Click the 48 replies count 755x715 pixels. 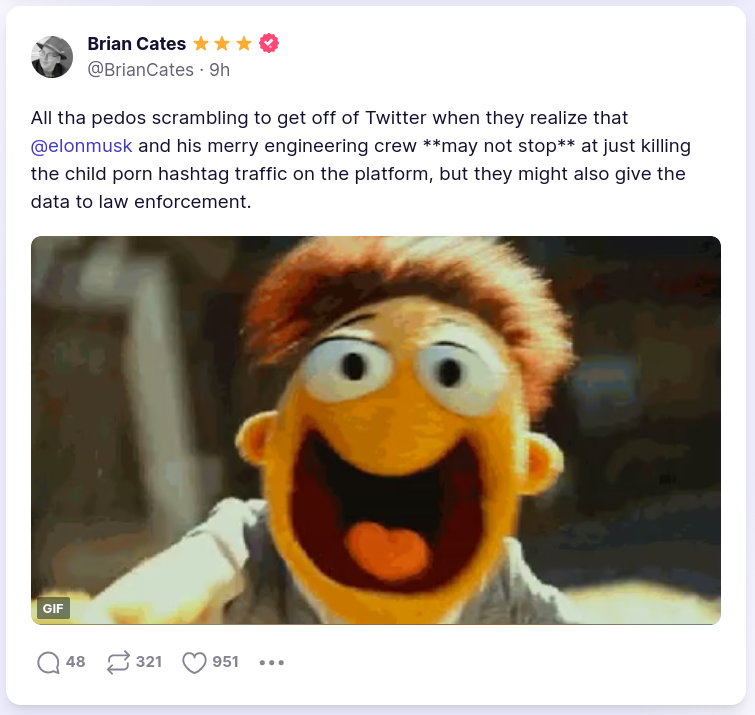coord(75,662)
